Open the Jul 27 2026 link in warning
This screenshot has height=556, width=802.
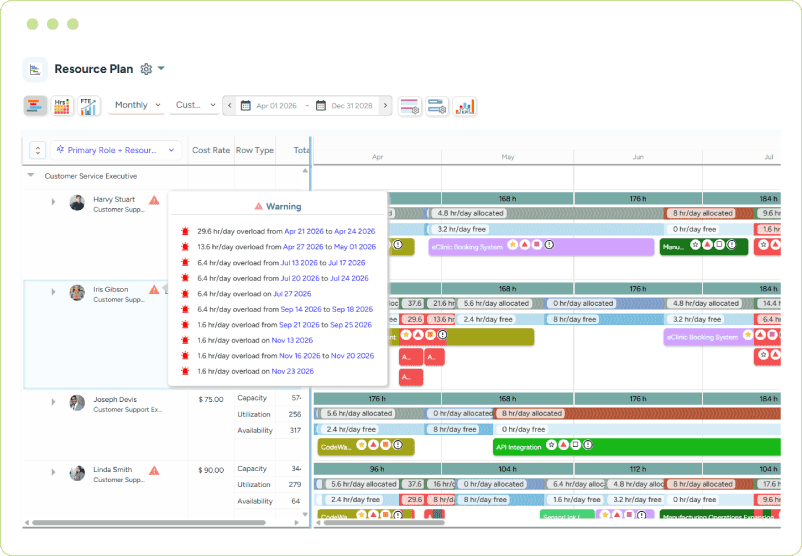click(292, 294)
